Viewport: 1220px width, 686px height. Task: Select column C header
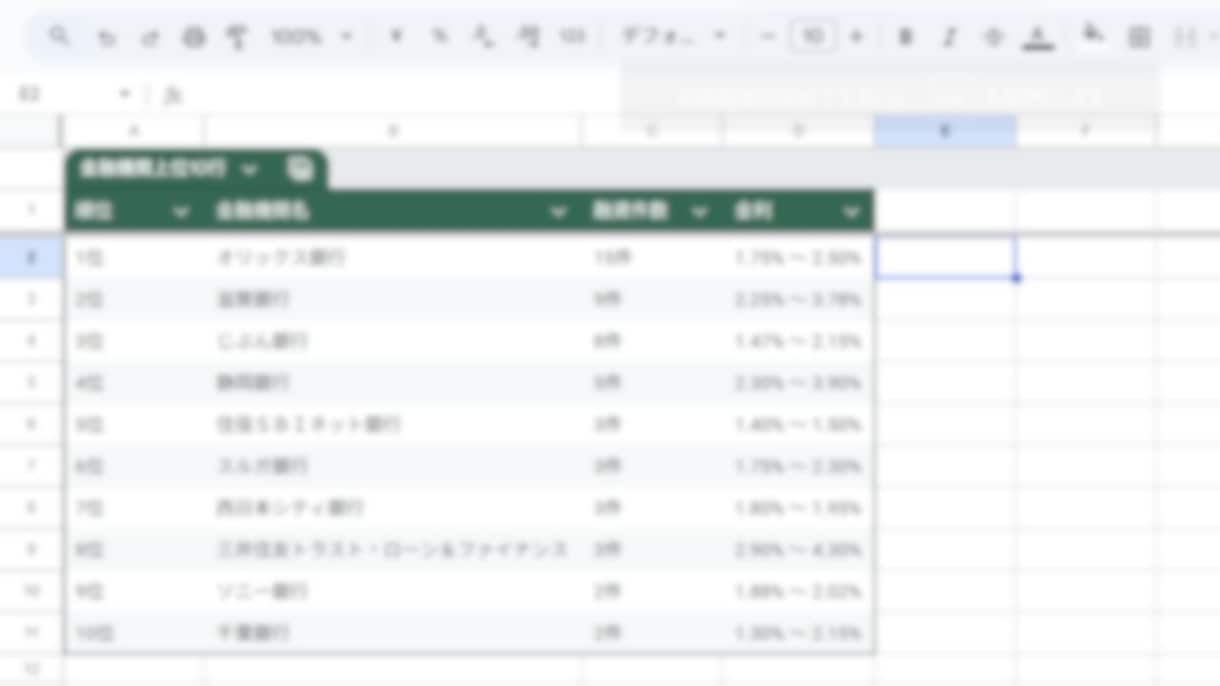point(652,131)
